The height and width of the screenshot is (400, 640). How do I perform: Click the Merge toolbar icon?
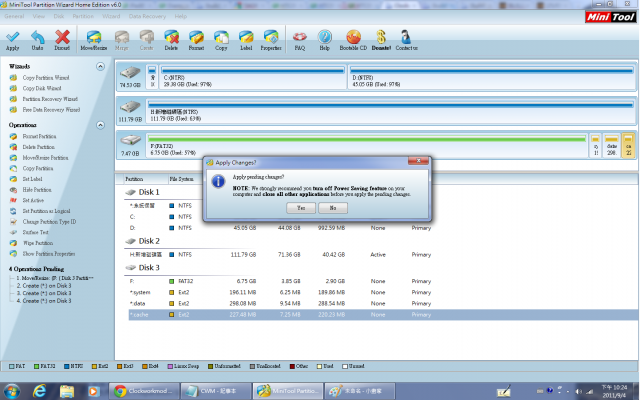tap(122, 40)
